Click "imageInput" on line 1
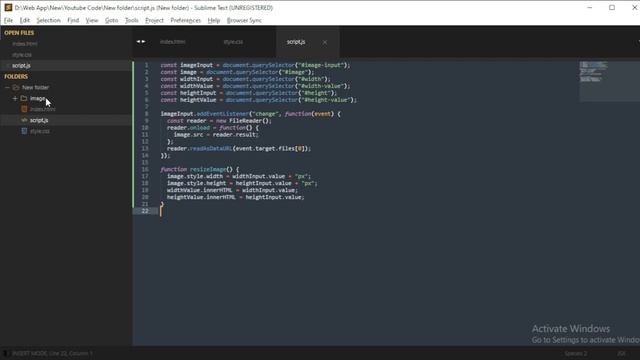 (x=196, y=65)
